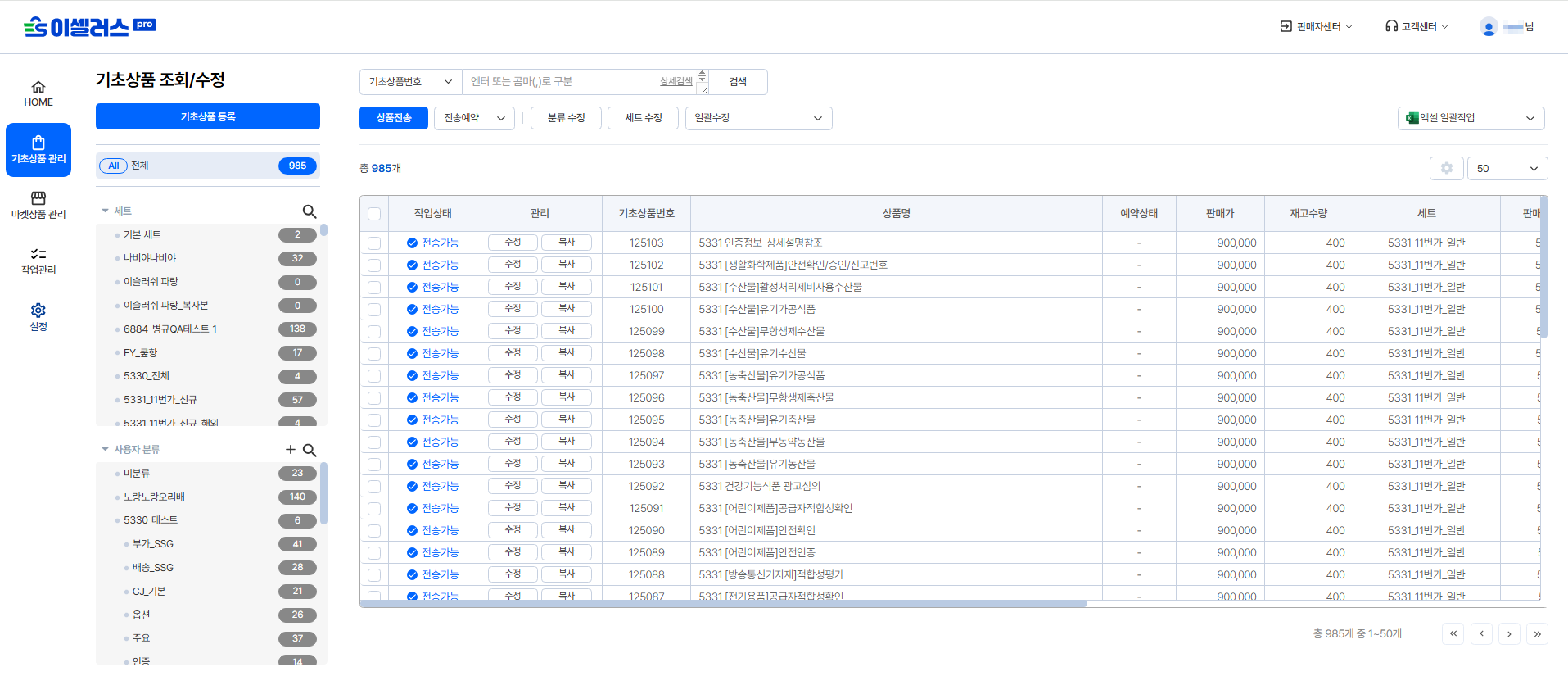Click 세트 수정 button
Viewport: 1568px width, 676px height.
[x=643, y=118]
